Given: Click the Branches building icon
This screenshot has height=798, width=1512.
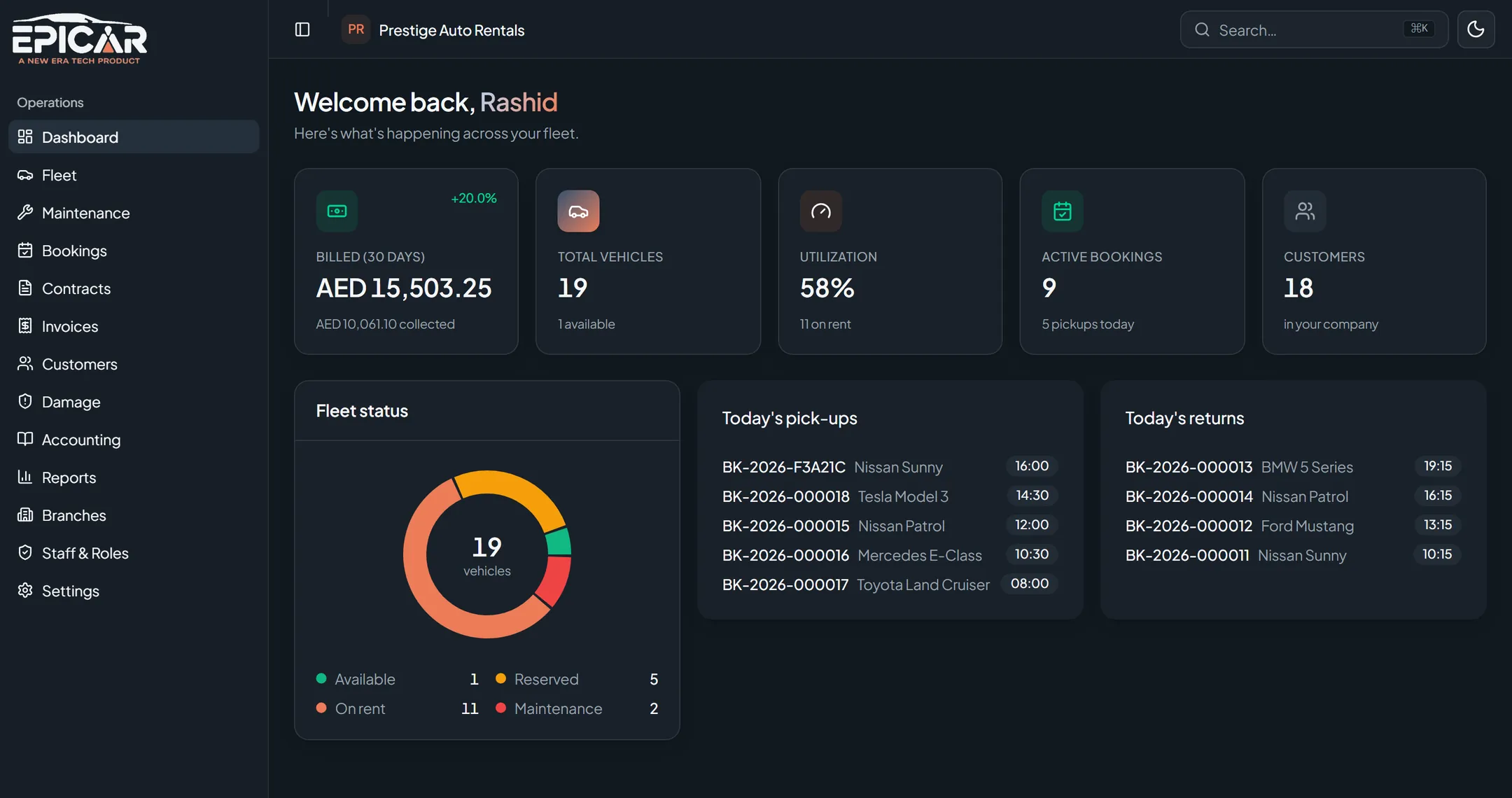Looking at the screenshot, I should tap(25, 515).
